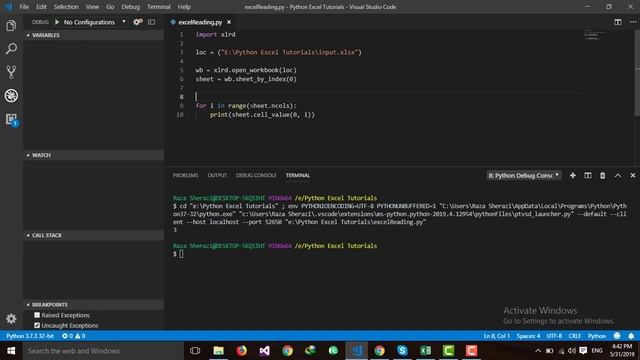Open the Edit menu
The width and height of the screenshot is (640, 360).
click(x=41, y=7)
